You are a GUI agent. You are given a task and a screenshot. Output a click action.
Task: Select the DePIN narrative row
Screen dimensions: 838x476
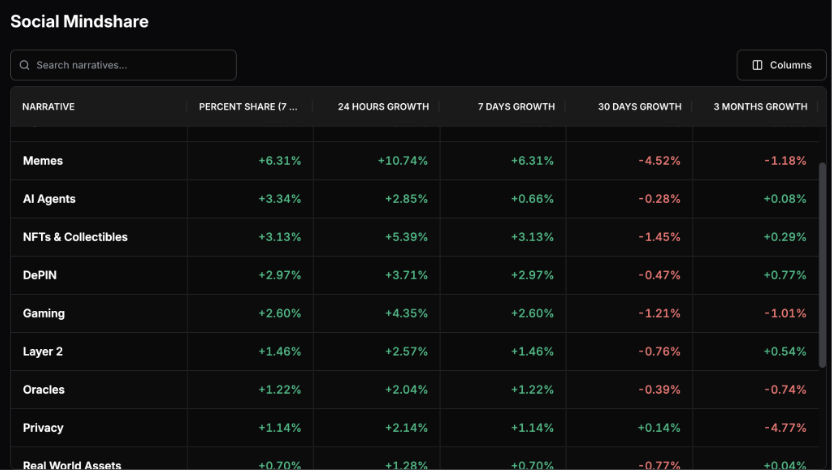tap(39, 275)
